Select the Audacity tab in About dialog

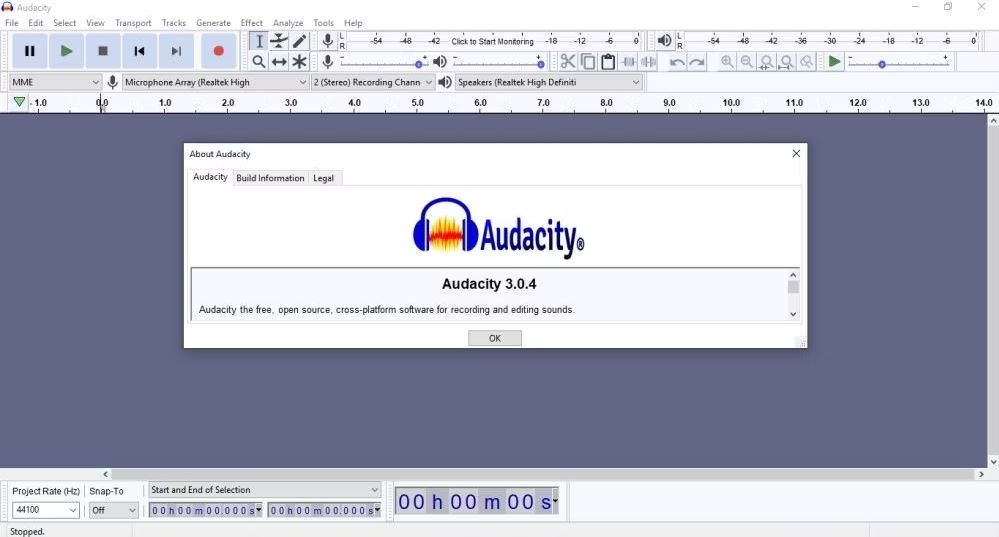click(210, 177)
